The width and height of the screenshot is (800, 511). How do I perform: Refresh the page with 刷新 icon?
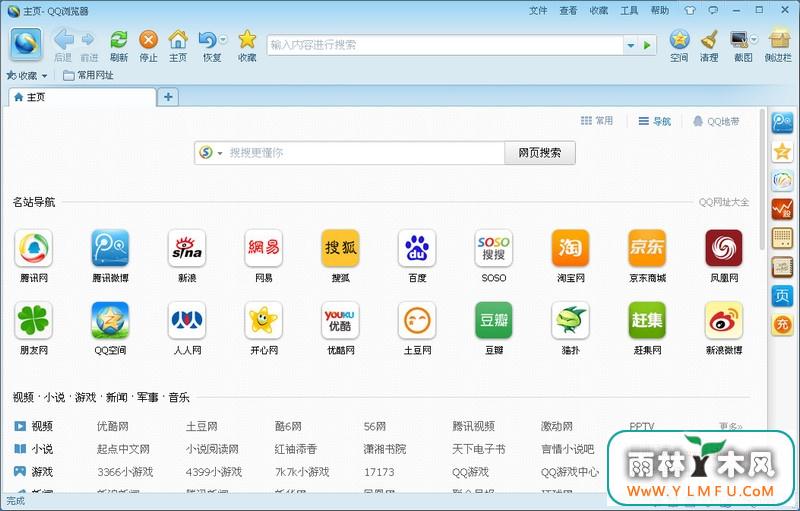point(119,39)
